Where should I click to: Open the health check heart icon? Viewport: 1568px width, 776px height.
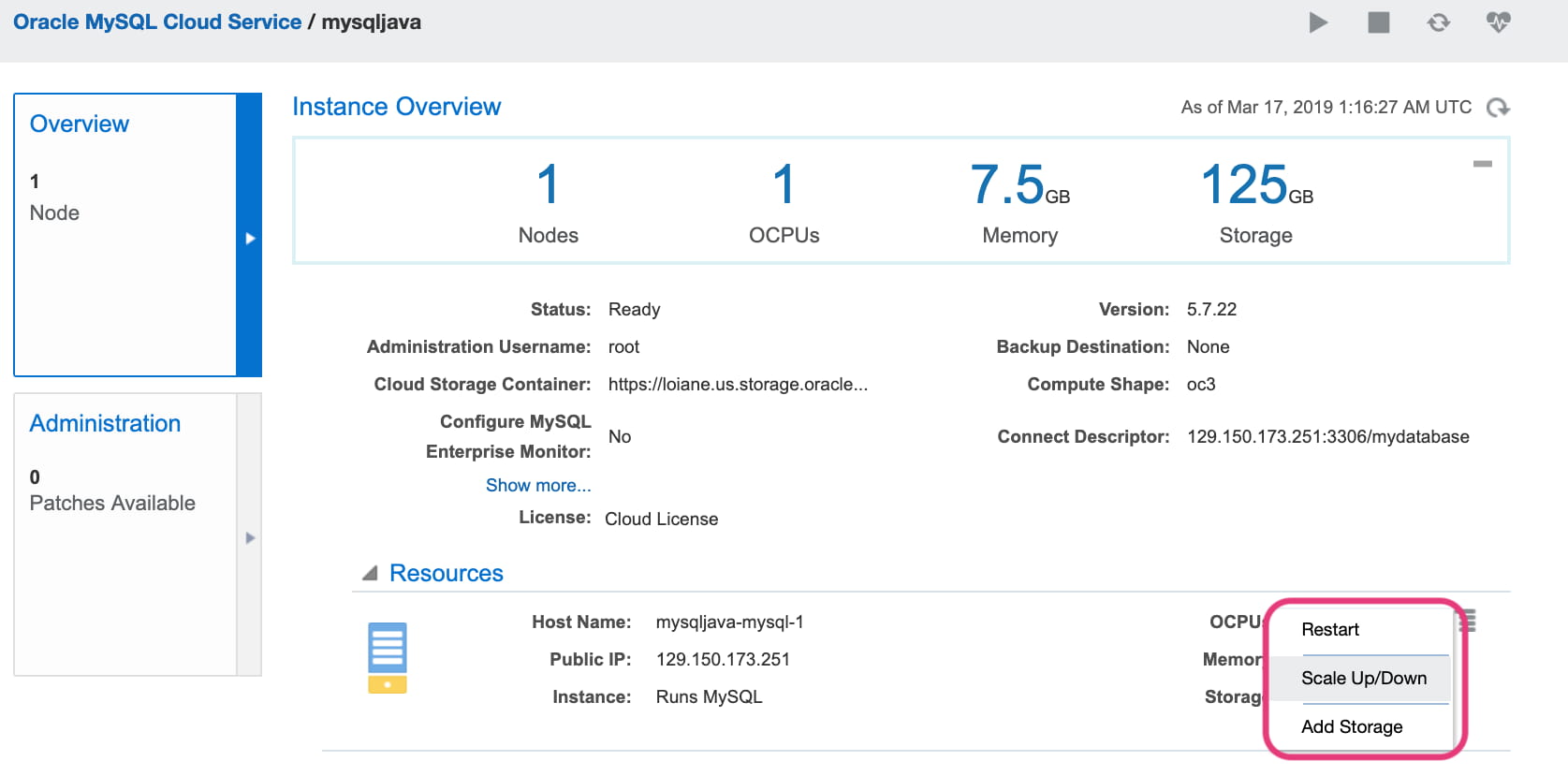pyautogui.click(x=1499, y=22)
